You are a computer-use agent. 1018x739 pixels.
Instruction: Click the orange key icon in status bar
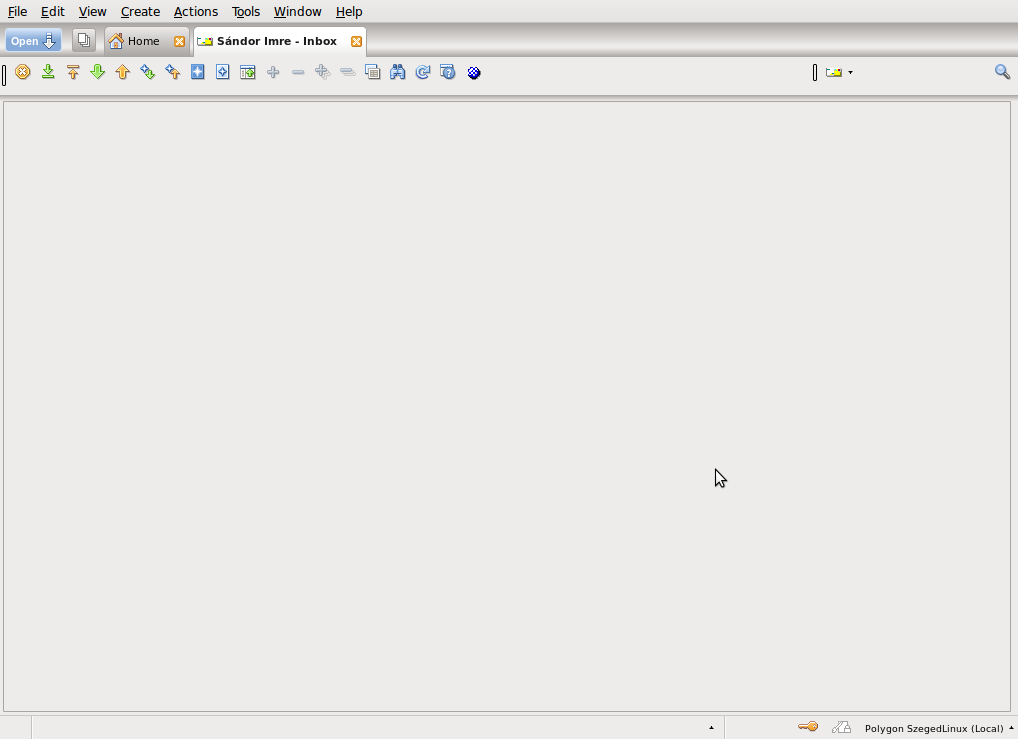click(808, 727)
